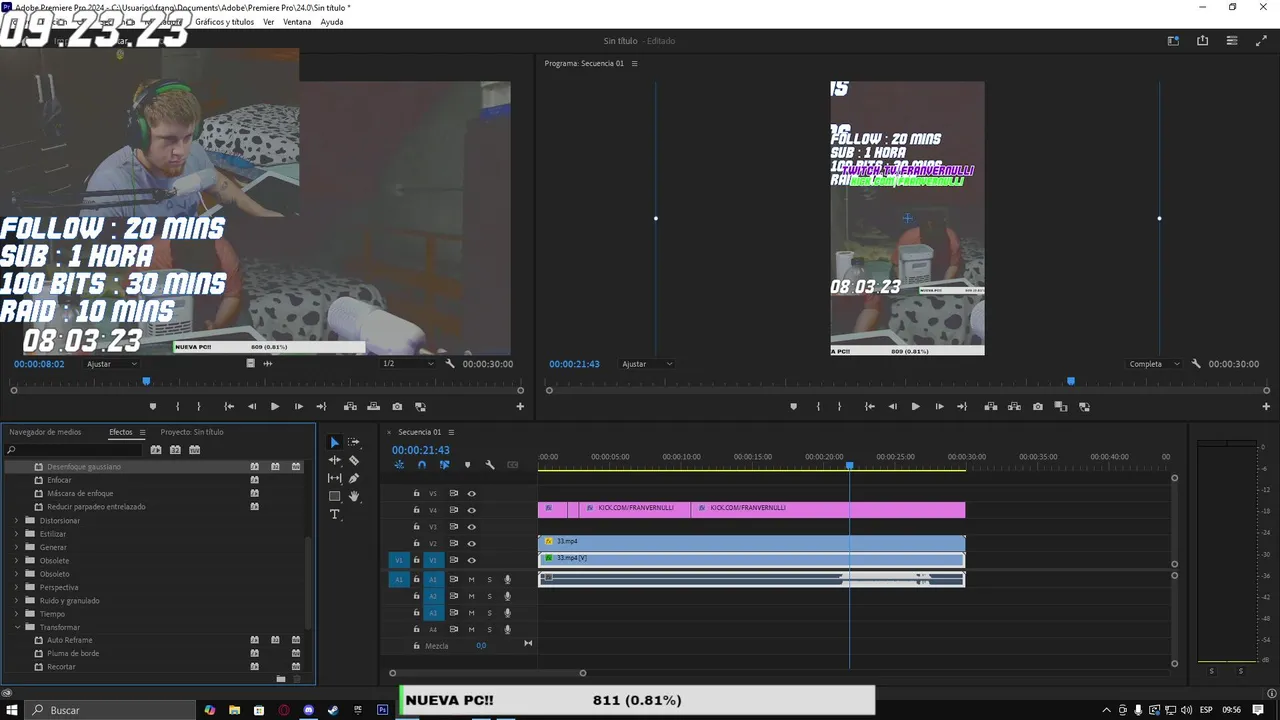Click Overwrite button in Source monitor
The width and height of the screenshot is (1280, 720).
[x=373, y=407]
